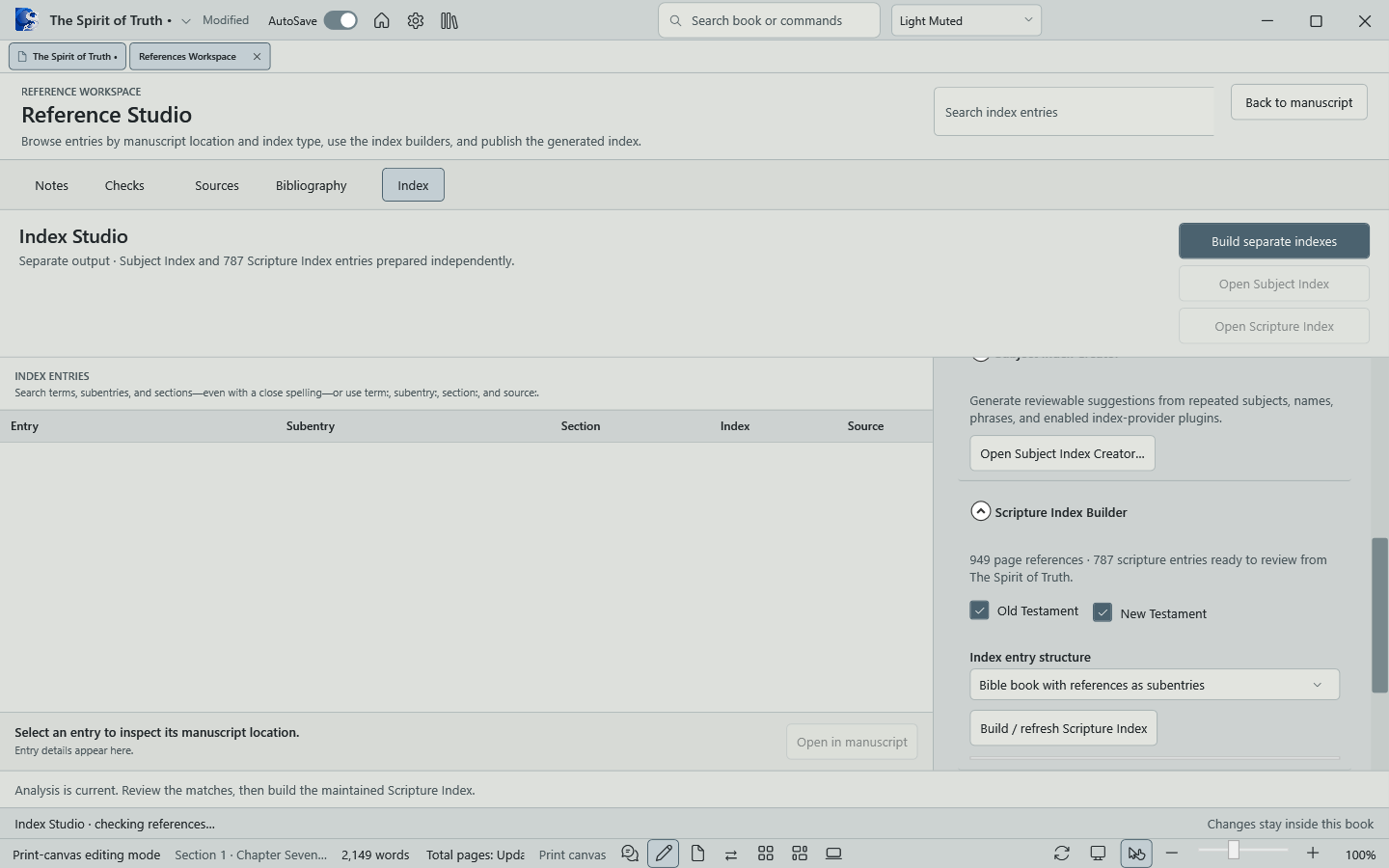Click the highlighted pointer icon beside zoom controls
The image size is (1389, 868).
click(x=1136, y=854)
